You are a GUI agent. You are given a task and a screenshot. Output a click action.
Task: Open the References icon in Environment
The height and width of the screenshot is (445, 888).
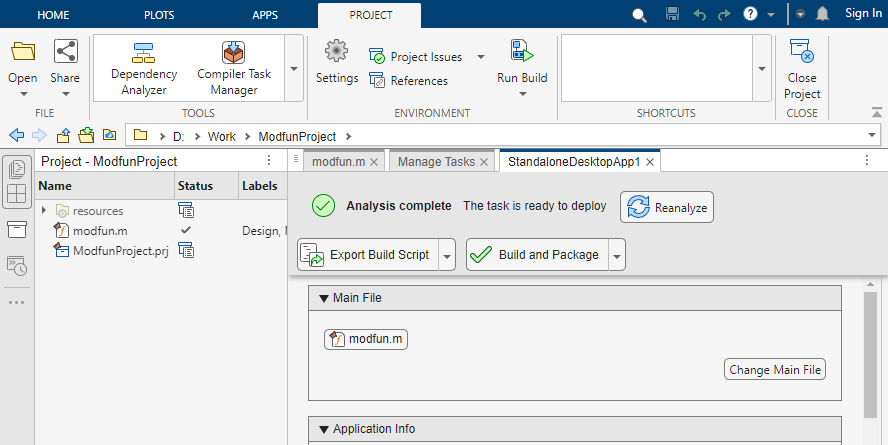(377, 81)
